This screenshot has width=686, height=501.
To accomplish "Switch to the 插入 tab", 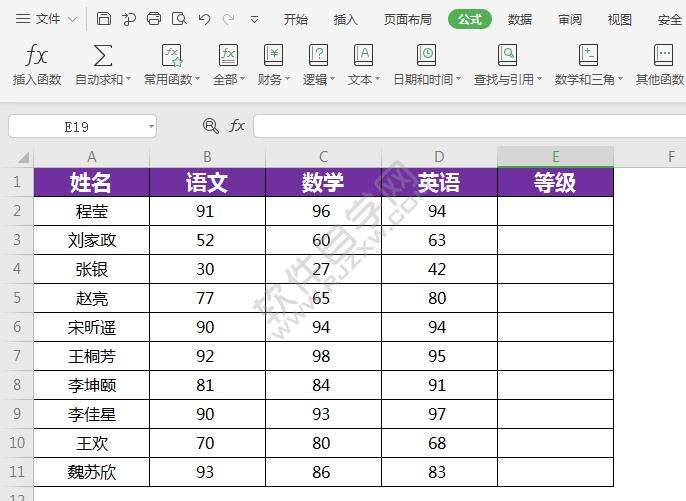I will 346,19.
